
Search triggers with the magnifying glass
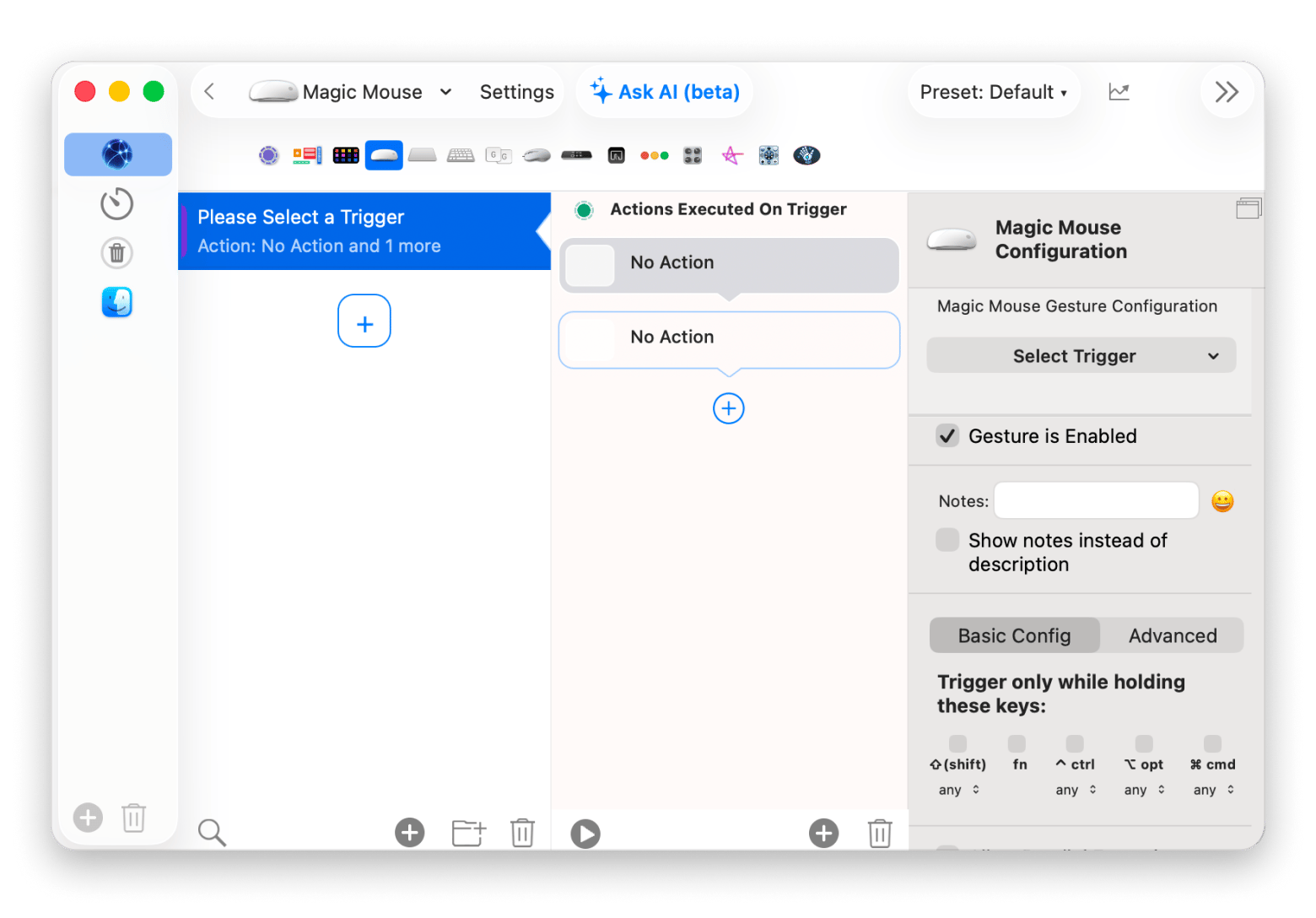[x=212, y=832]
